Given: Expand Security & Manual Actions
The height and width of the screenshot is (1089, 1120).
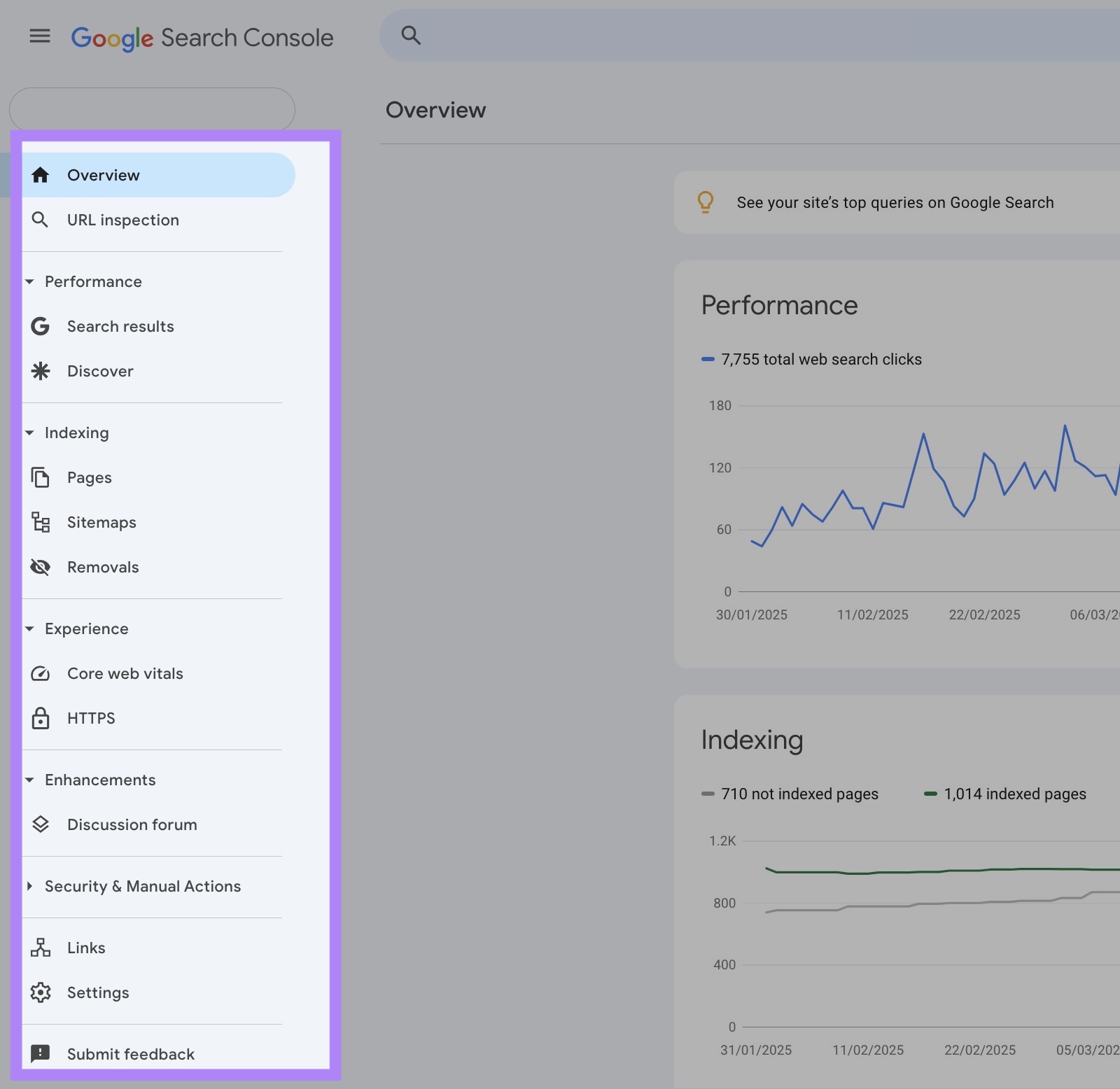Looking at the screenshot, I should click(29, 886).
